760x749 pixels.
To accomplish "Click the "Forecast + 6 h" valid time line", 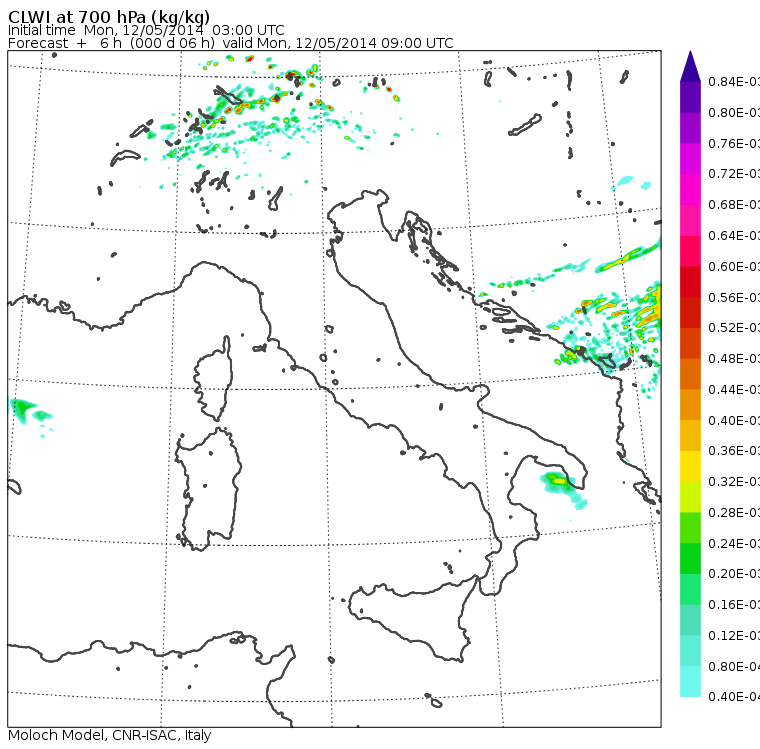I will (x=231, y=43).
